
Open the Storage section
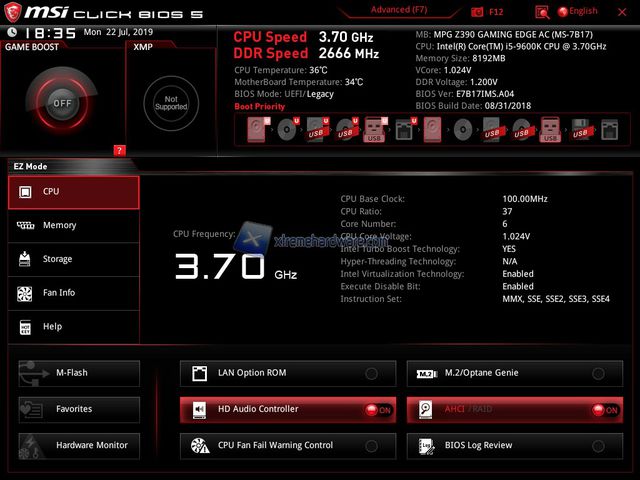[x=73, y=259]
